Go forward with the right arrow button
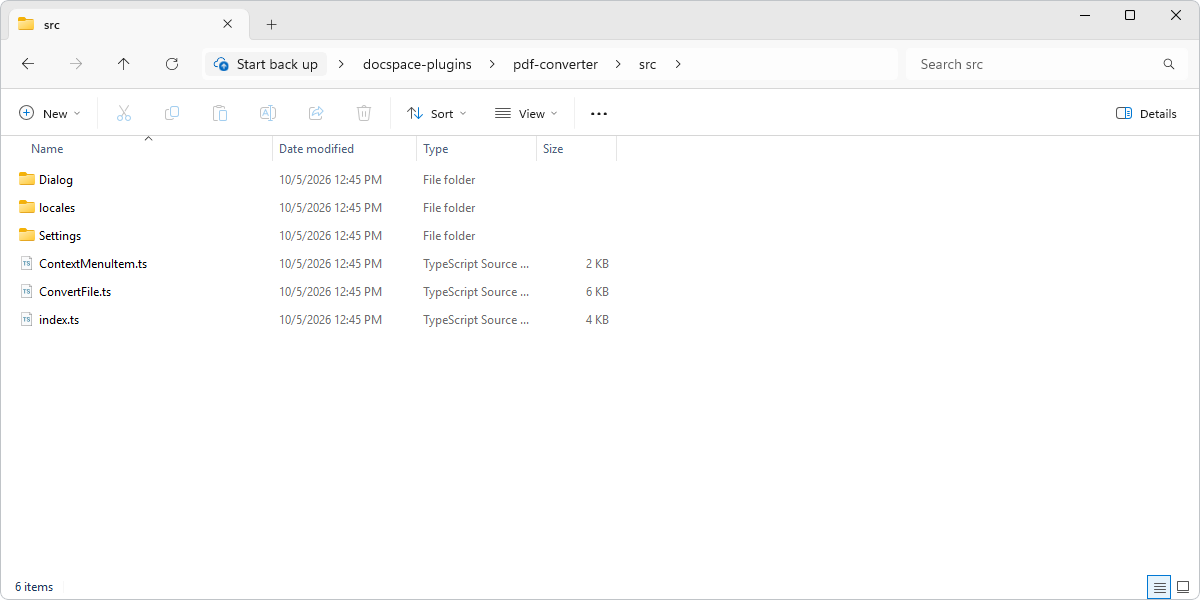Screen dimensions: 1200x600 point(76,64)
